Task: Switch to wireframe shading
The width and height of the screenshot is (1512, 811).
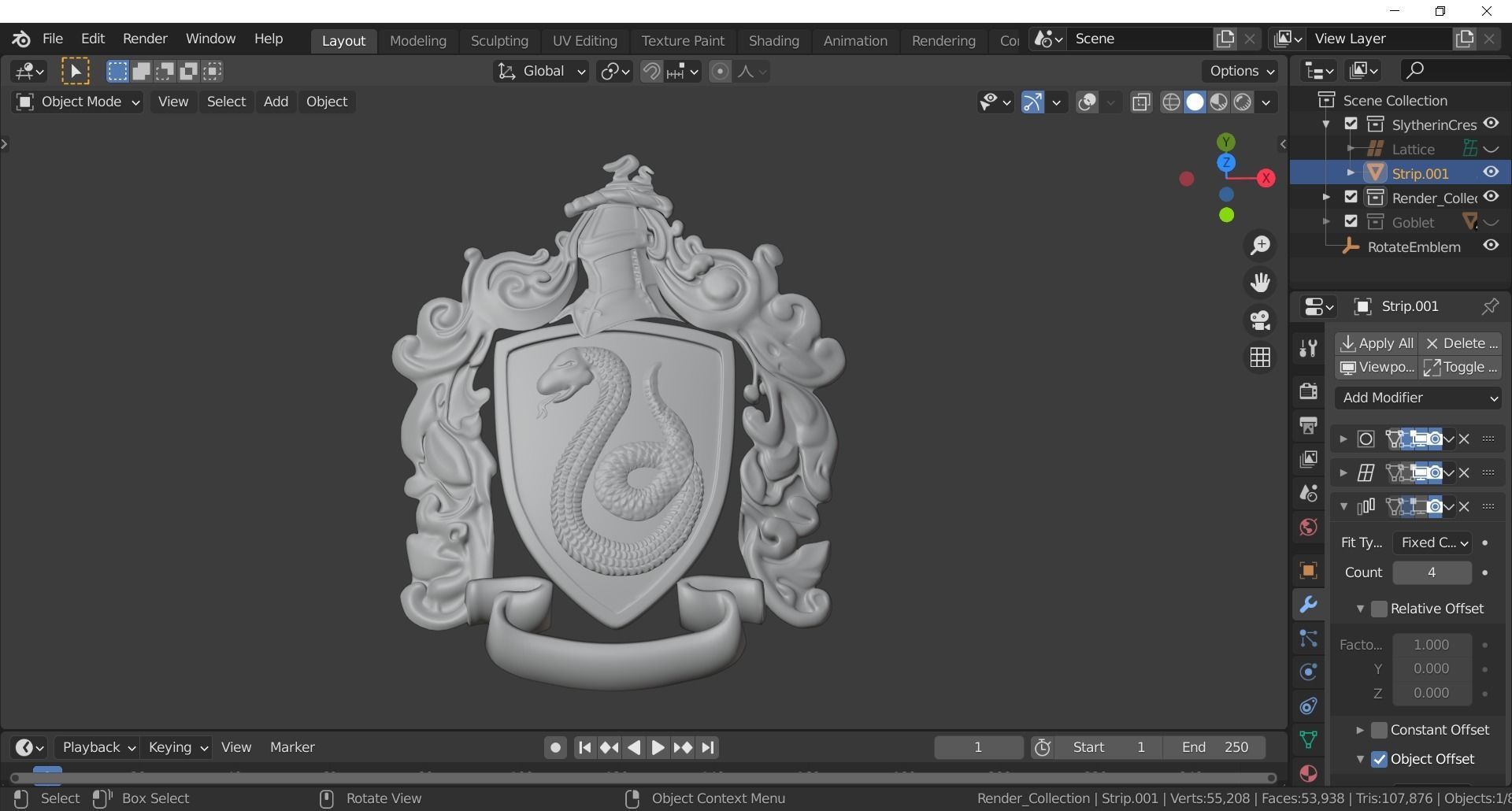Action: point(1171,102)
